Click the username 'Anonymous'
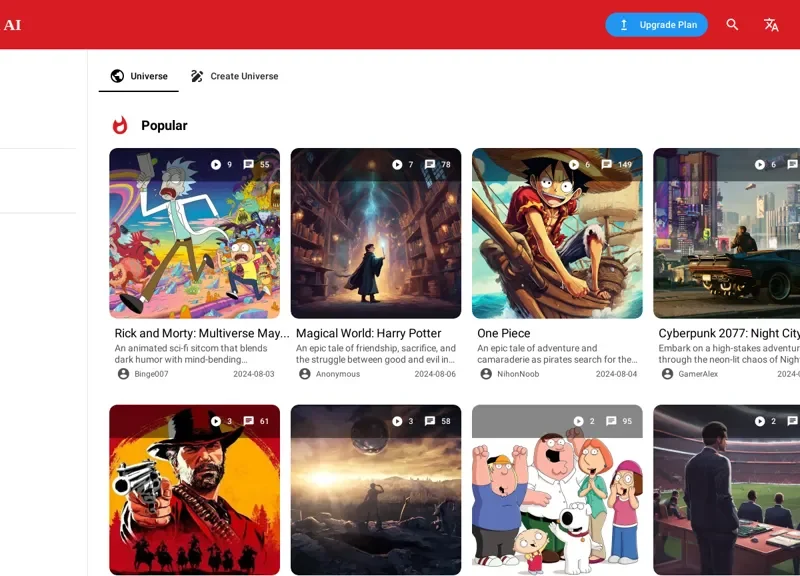This screenshot has height=576, width=800. point(338,374)
